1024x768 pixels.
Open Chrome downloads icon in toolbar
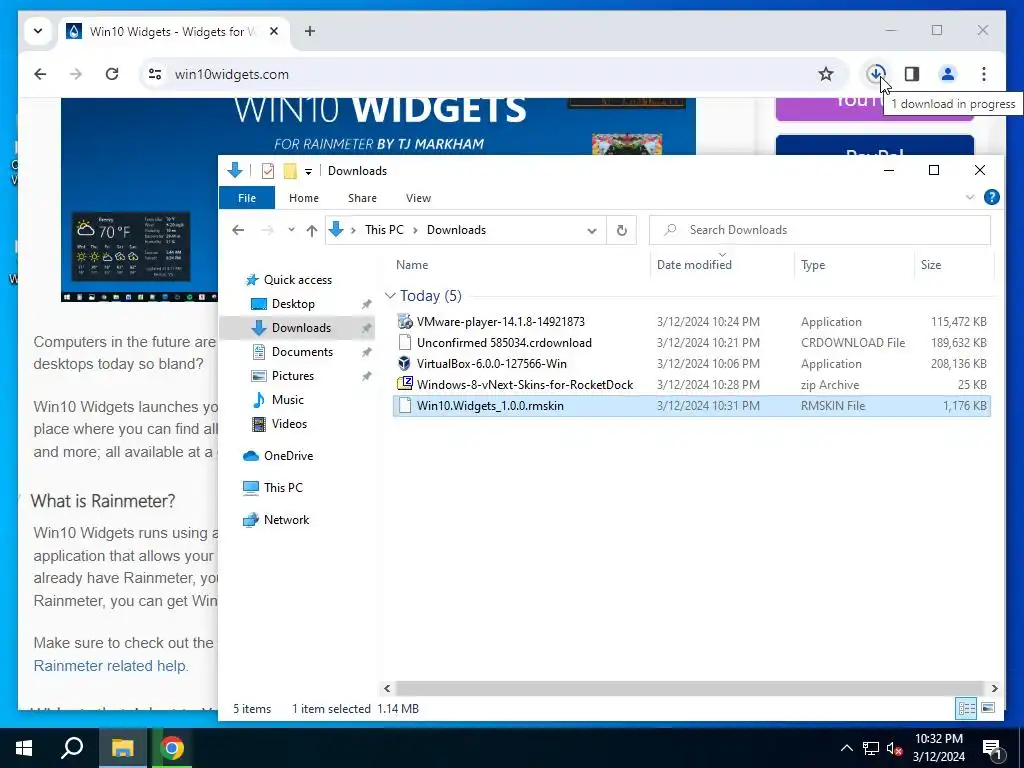(x=876, y=74)
